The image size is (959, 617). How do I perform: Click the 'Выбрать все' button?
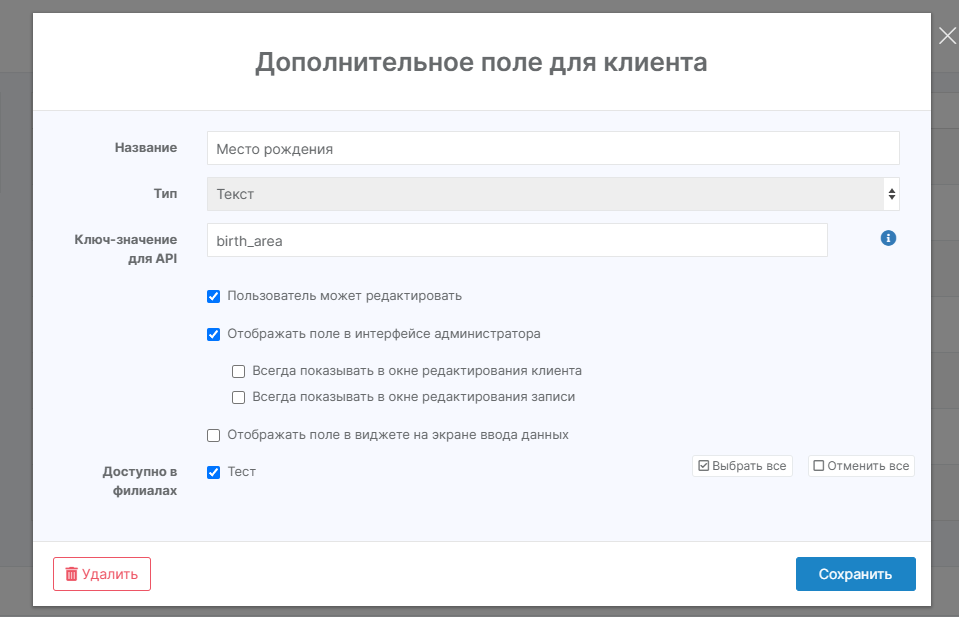742,466
